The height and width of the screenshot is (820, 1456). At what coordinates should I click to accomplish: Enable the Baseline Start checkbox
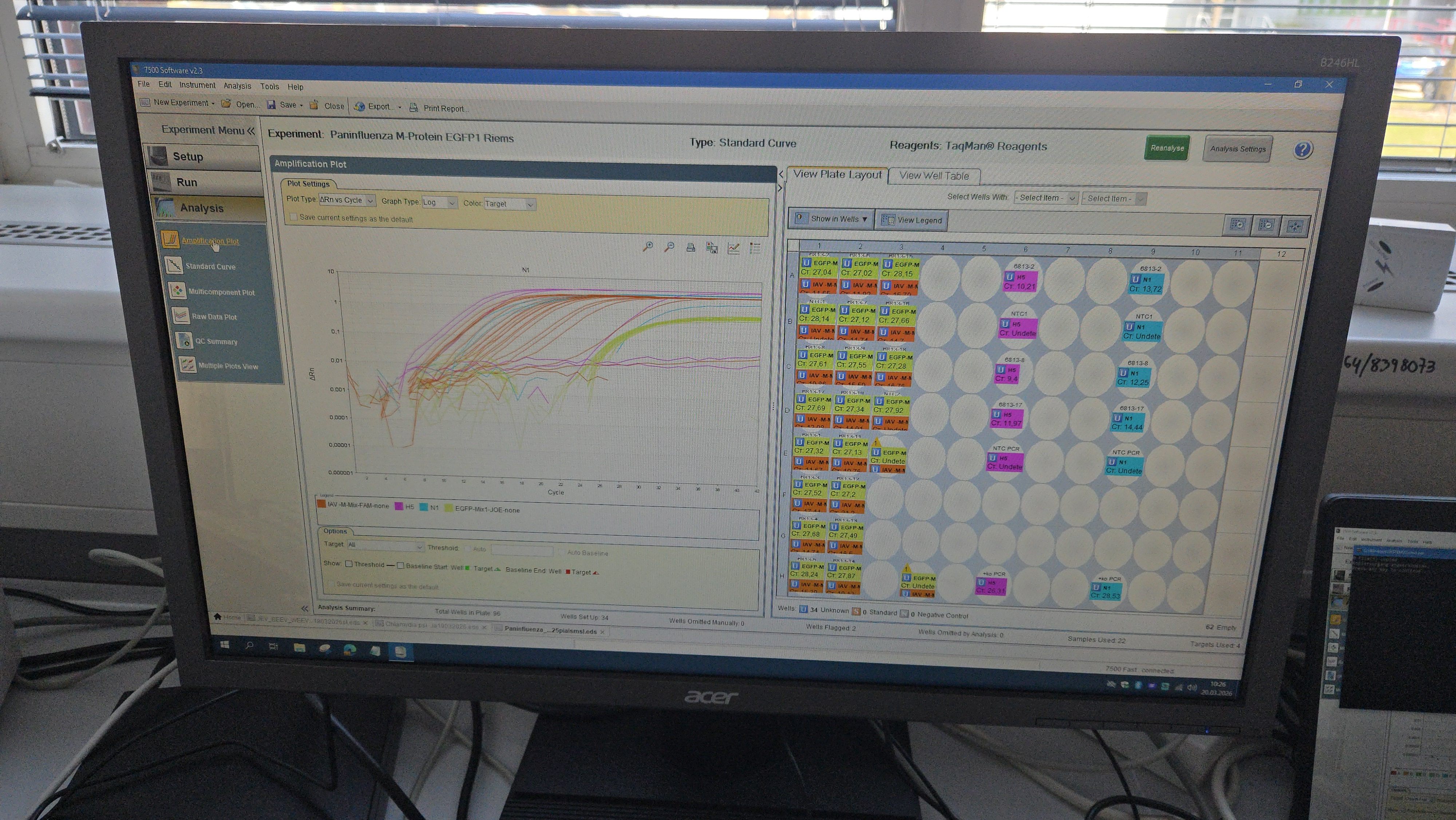[x=400, y=565]
